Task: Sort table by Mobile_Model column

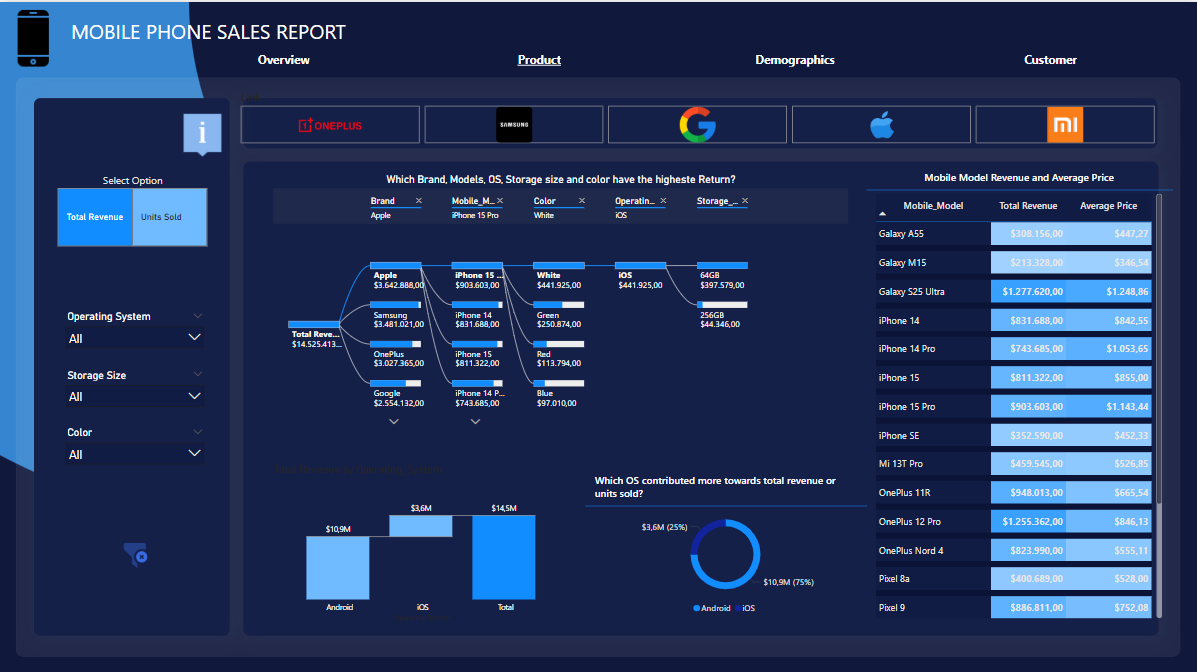Action: pyautogui.click(x=933, y=206)
